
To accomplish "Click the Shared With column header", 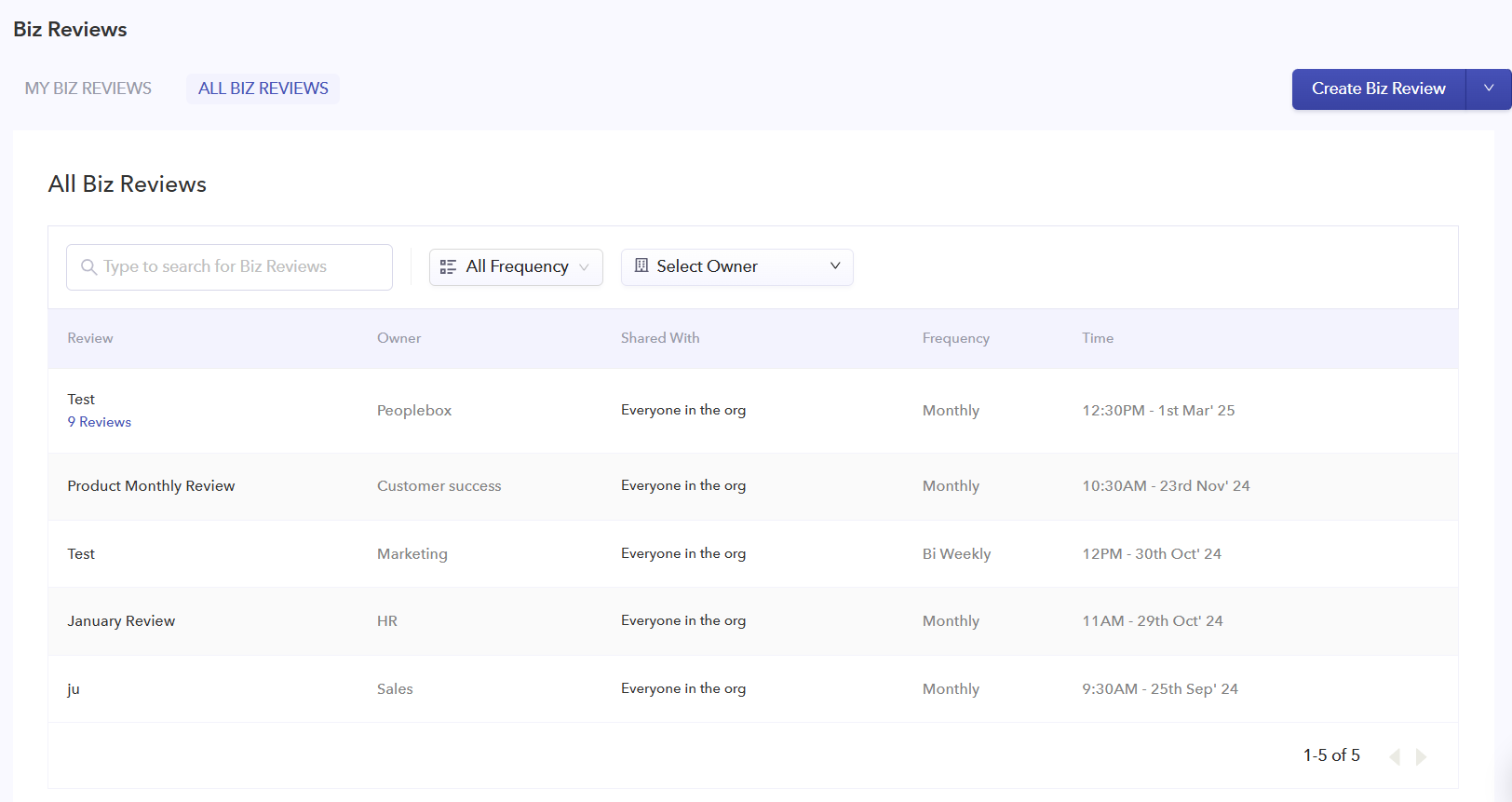I will pyautogui.click(x=660, y=338).
